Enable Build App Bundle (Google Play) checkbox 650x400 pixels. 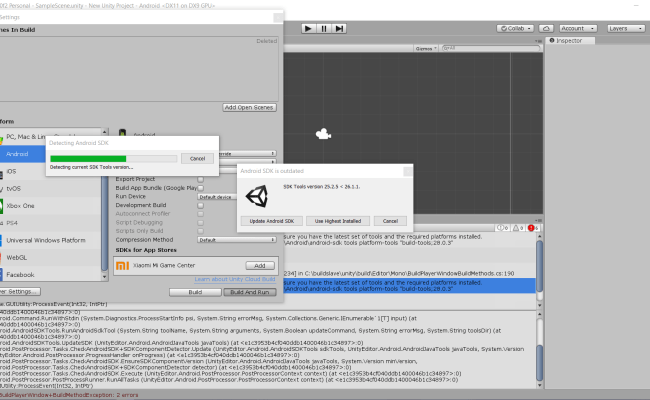[x=201, y=188]
